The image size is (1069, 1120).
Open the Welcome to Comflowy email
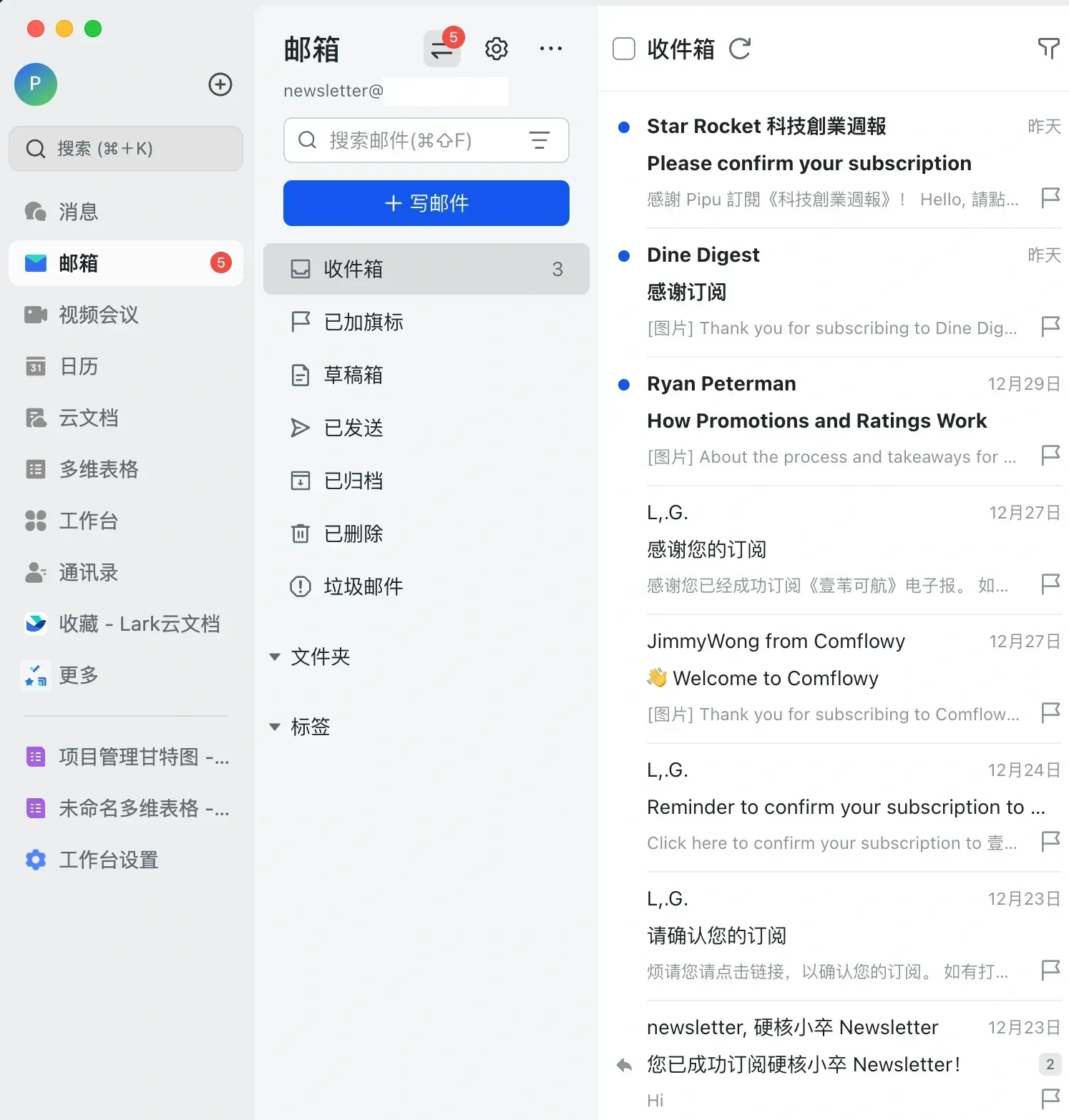pyautogui.click(x=834, y=678)
